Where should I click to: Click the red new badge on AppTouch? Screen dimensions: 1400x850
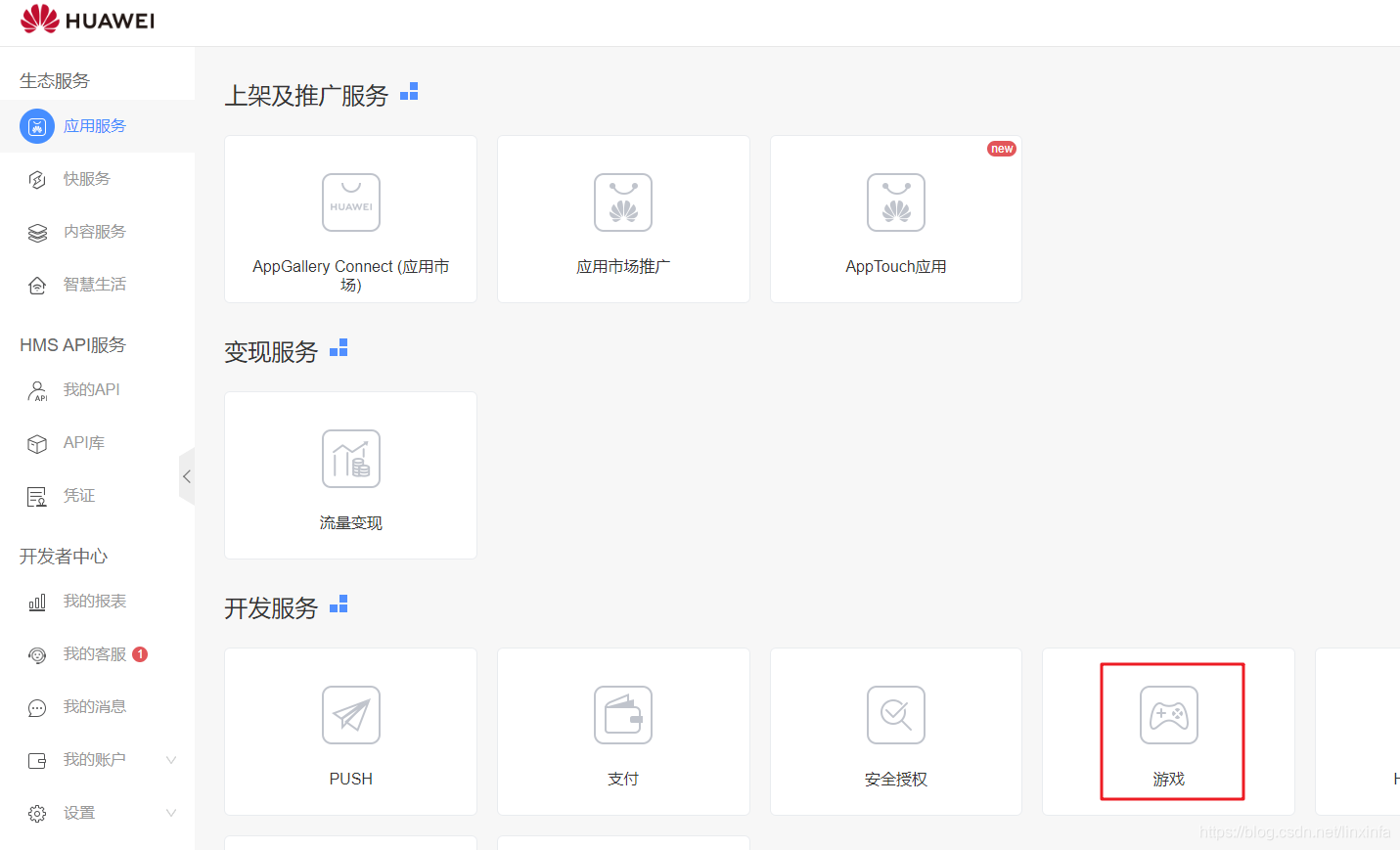tap(1002, 149)
